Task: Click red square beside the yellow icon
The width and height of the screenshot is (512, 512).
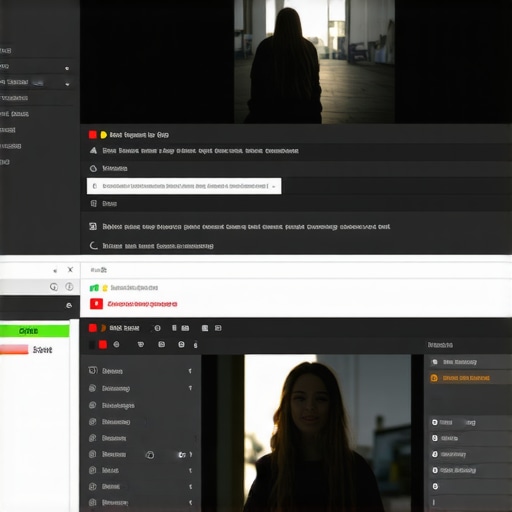Action: click(93, 135)
